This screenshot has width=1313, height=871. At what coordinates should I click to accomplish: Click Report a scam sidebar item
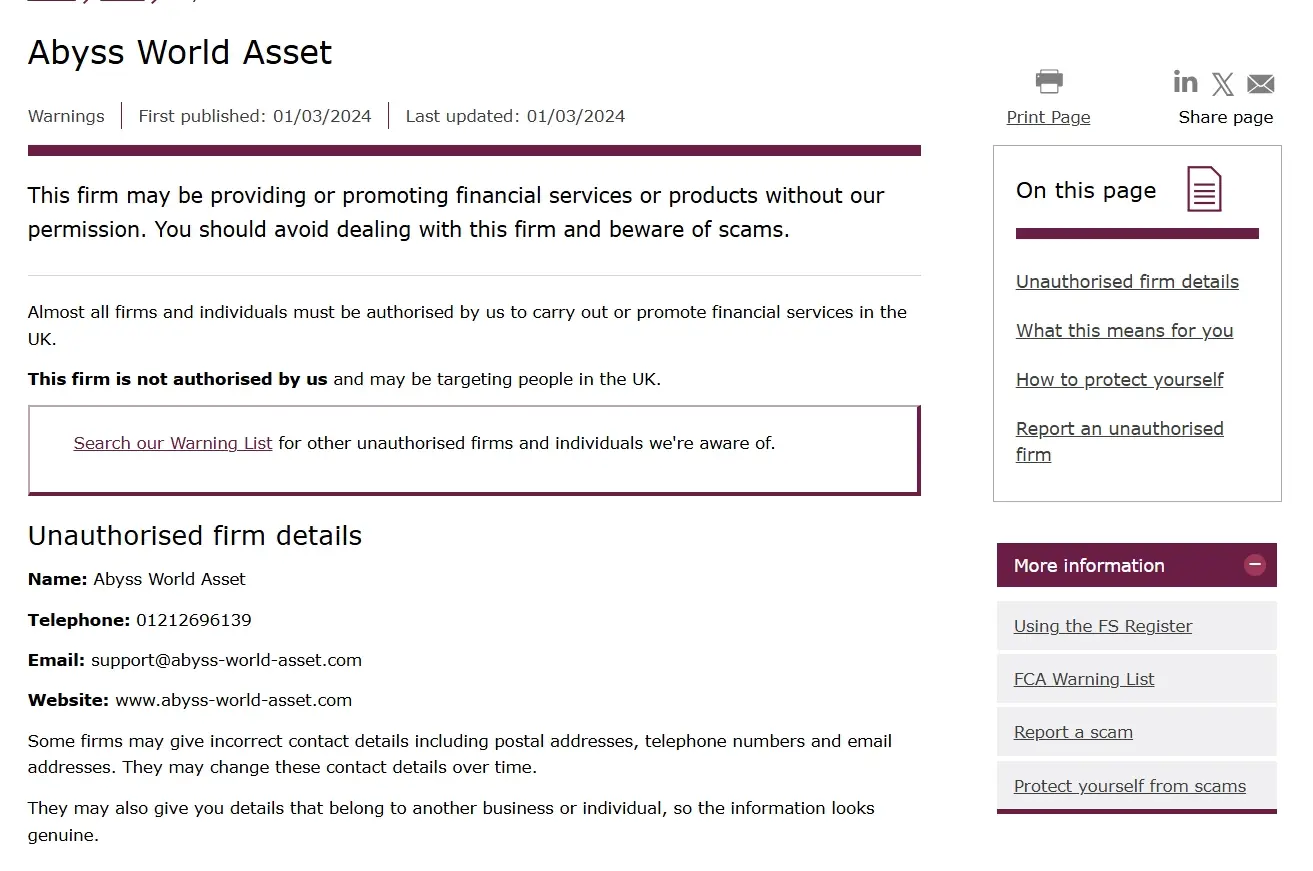coord(1073,732)
